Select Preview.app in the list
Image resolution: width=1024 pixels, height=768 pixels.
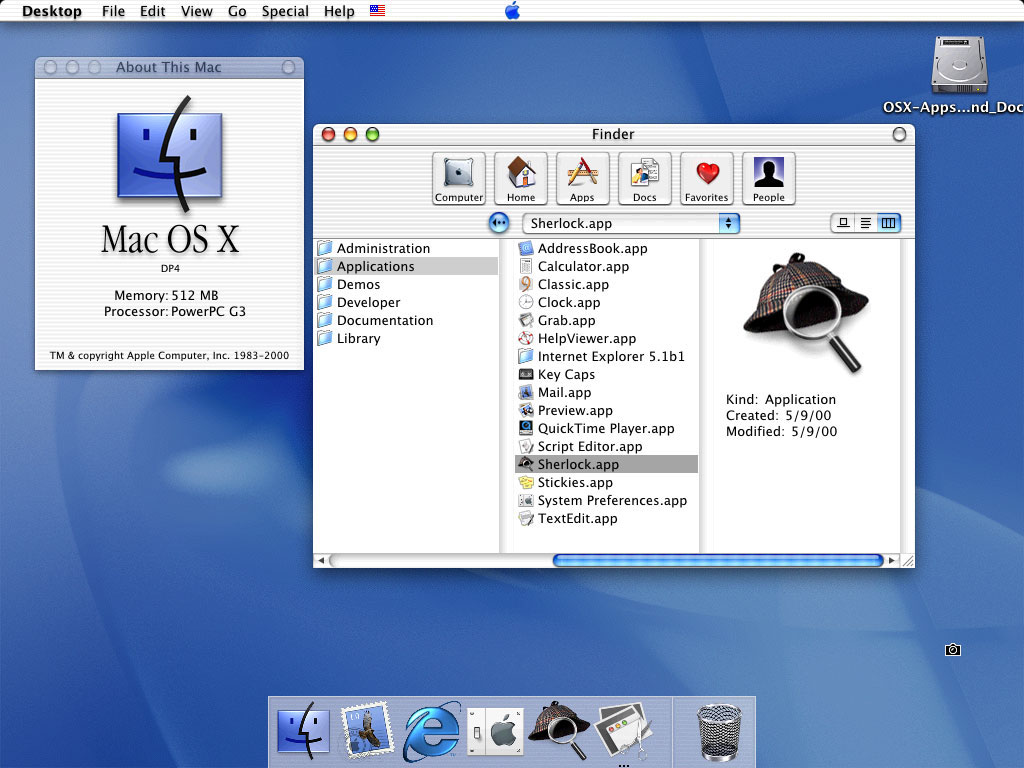pos(607,410)
